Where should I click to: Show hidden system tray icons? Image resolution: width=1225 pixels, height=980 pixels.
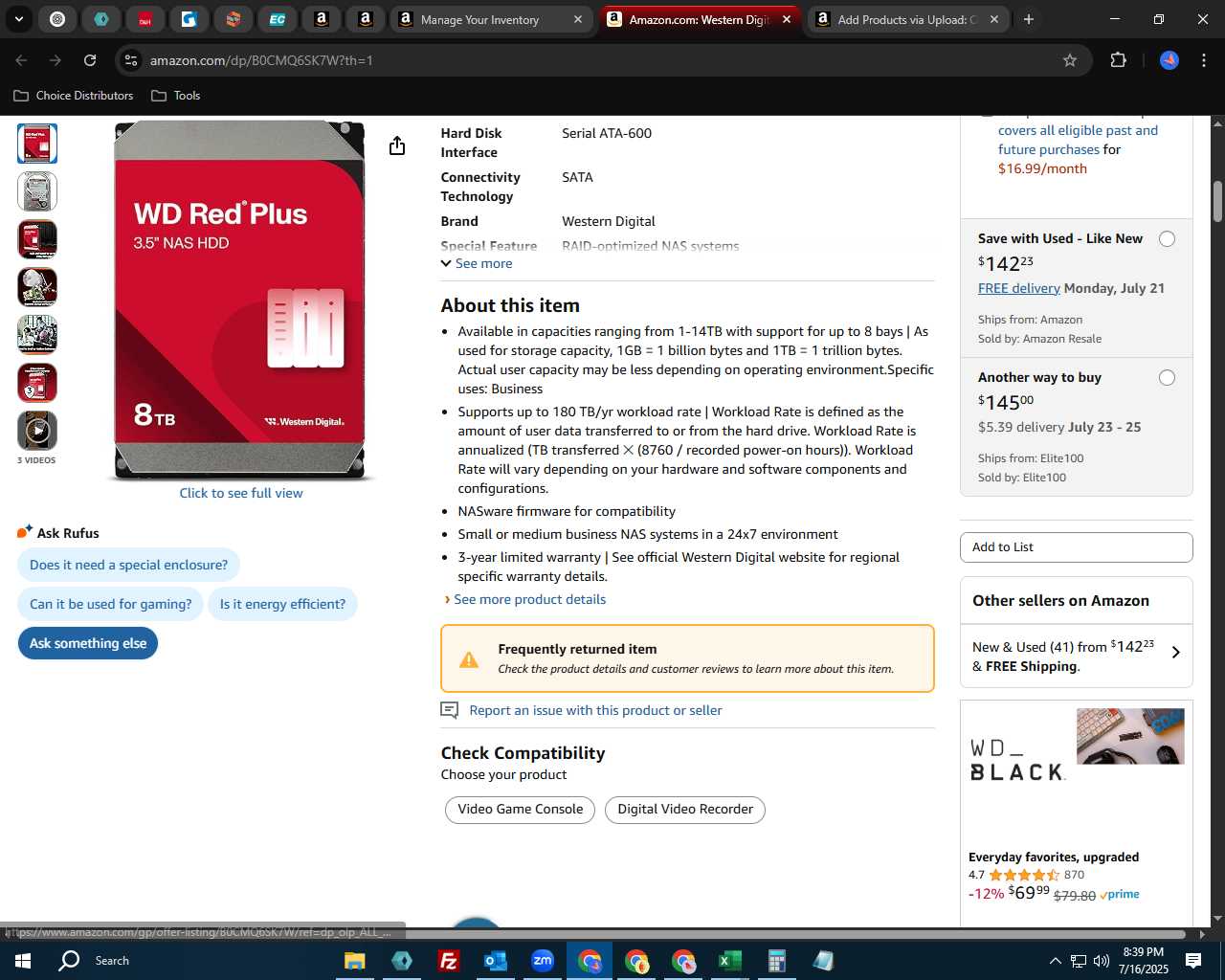coord(1055,961)
